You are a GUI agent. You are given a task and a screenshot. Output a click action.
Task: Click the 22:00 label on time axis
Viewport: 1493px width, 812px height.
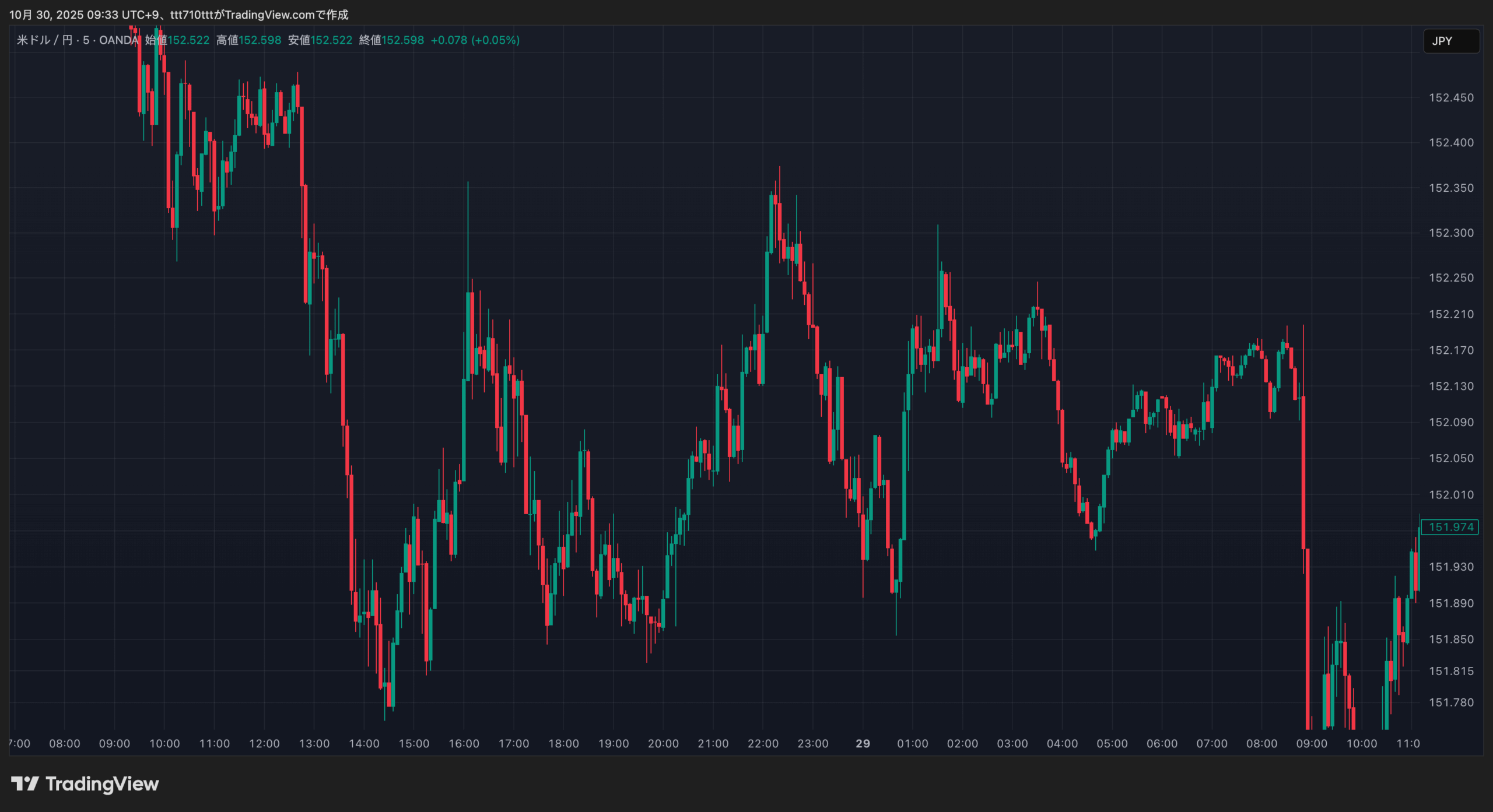tap(763, 743)
